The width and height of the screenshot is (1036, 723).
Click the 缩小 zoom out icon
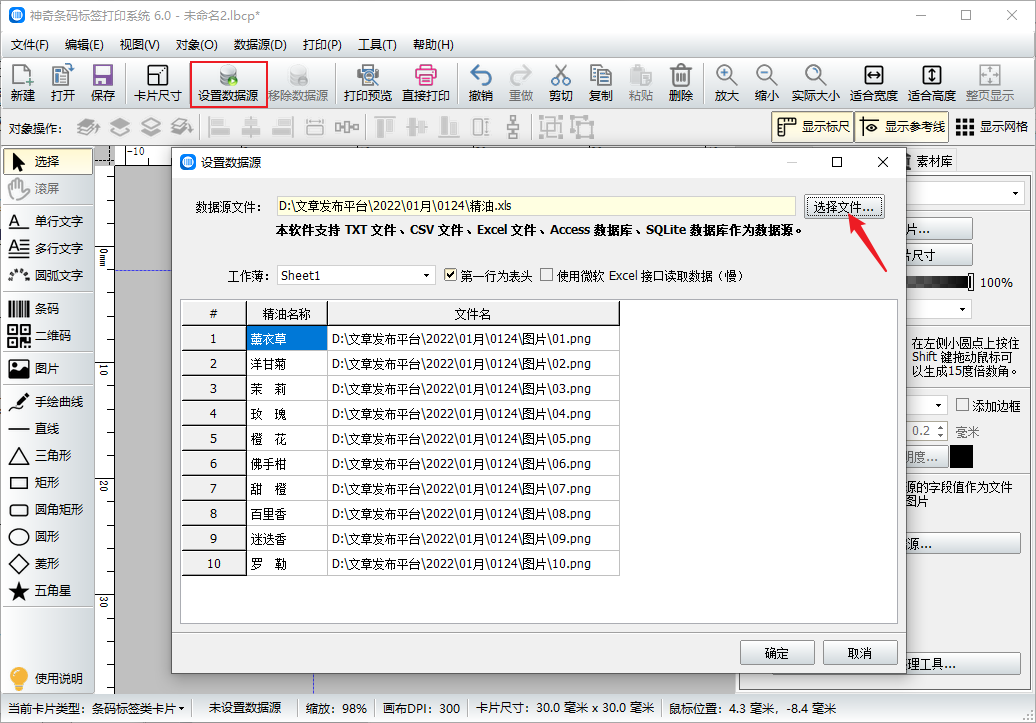[x=766, y=83]
